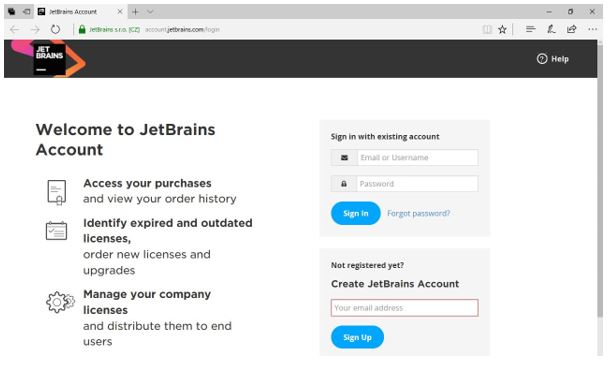
Task: Click the blue Sign In button
Action: 356,213
